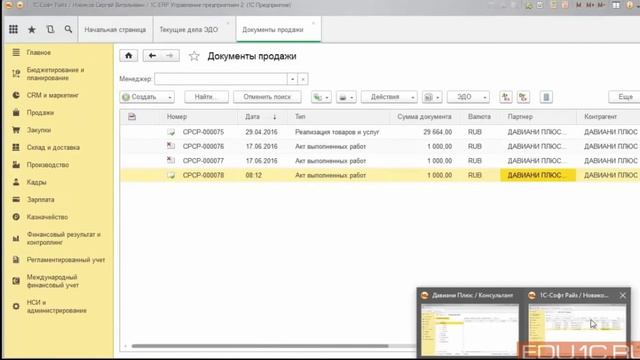Open Регламентированный учет section
Viewport: 640px width, 360px height.
(66, 260)
